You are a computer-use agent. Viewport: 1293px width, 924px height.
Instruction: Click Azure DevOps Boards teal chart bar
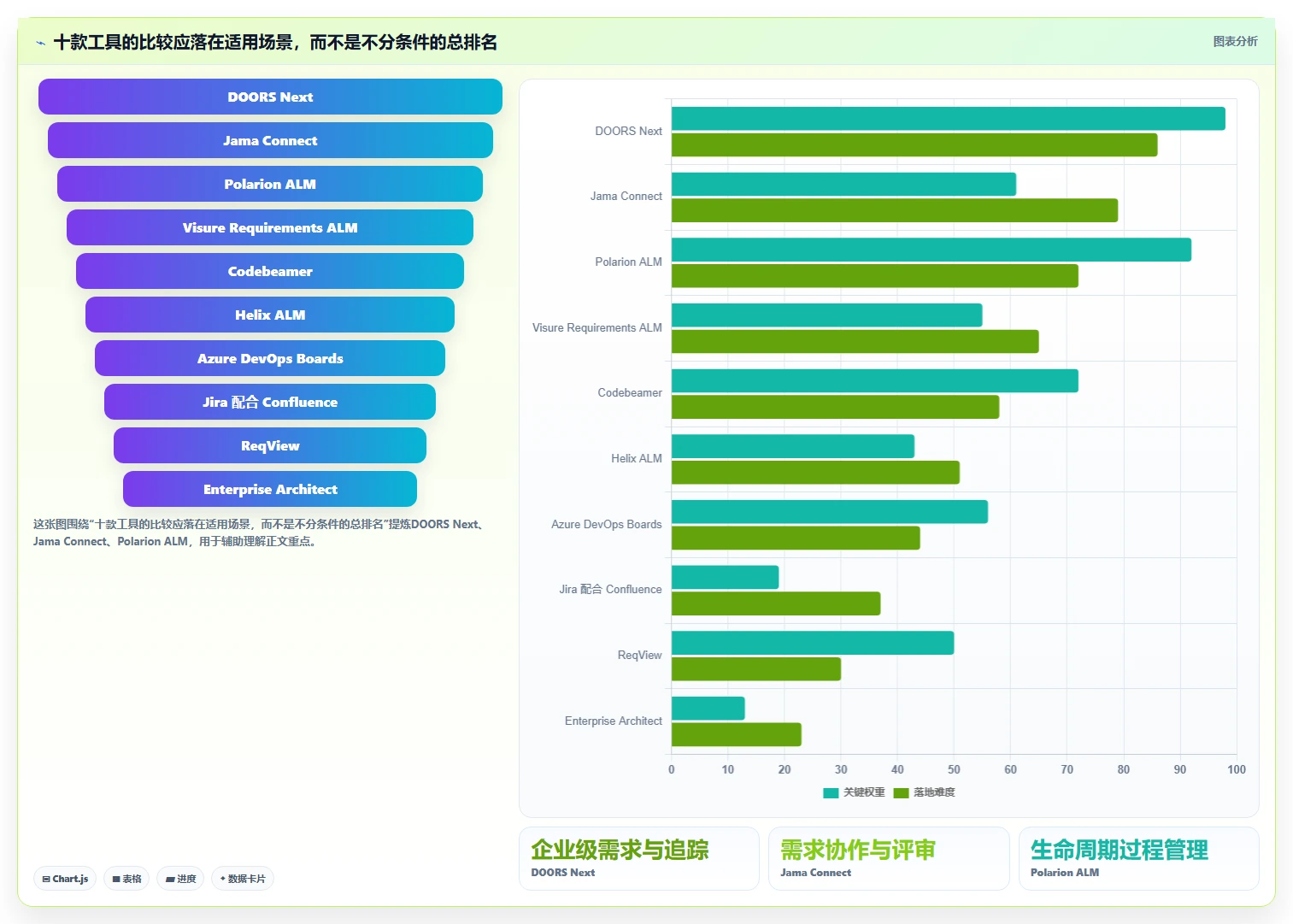pyautogui.click(x=830, y=512)
